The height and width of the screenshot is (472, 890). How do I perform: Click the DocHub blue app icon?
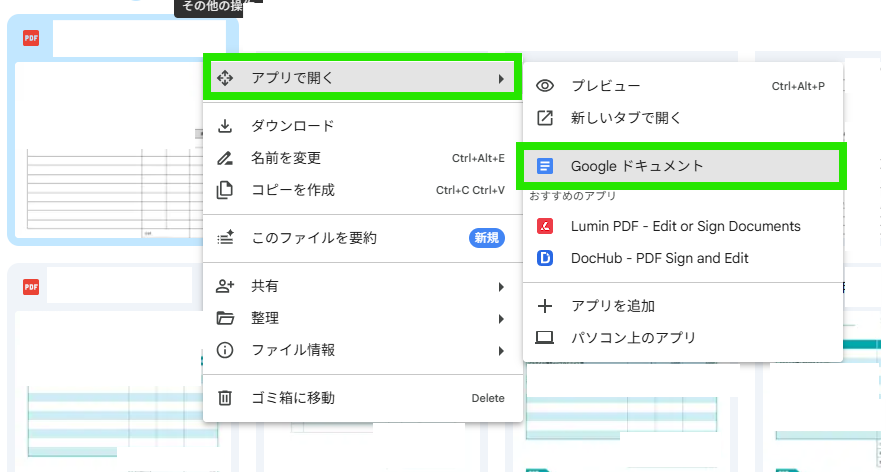click(545, 258)
